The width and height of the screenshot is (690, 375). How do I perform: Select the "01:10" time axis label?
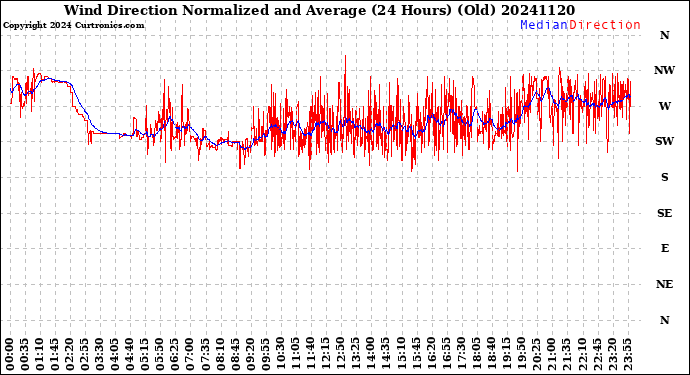point(40,354)
